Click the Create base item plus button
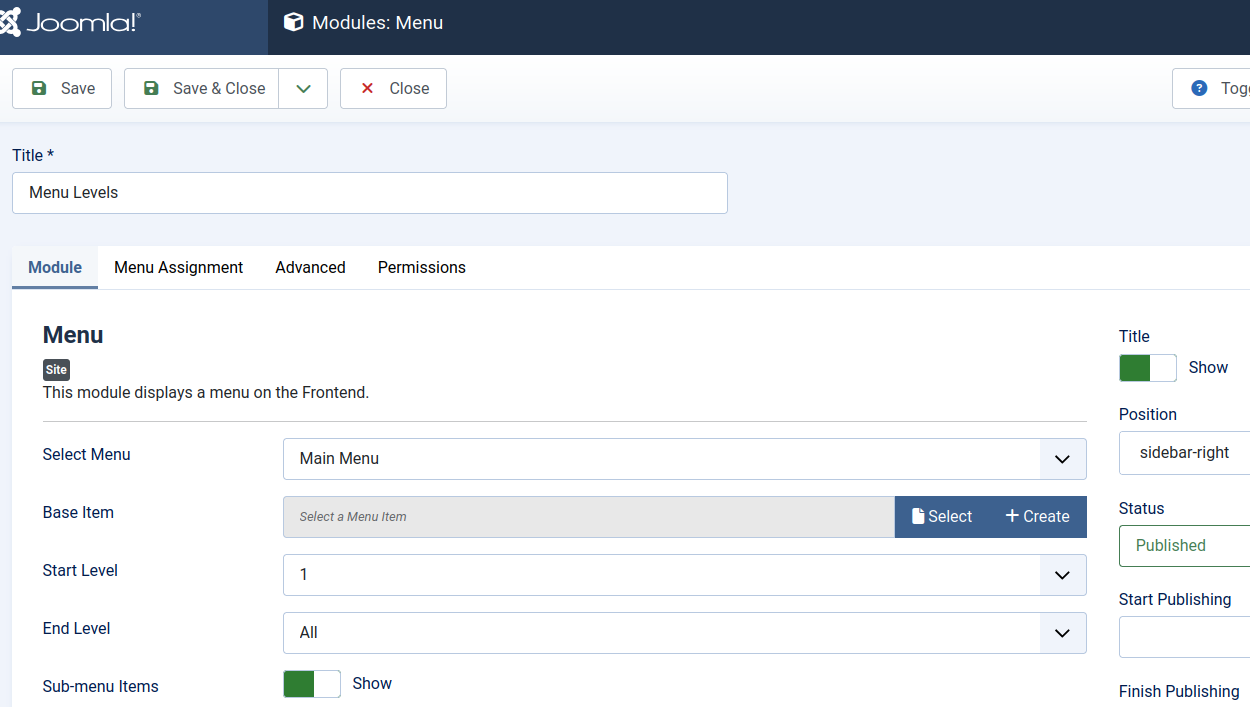The image size is (1250, 707). (1037, 517)
